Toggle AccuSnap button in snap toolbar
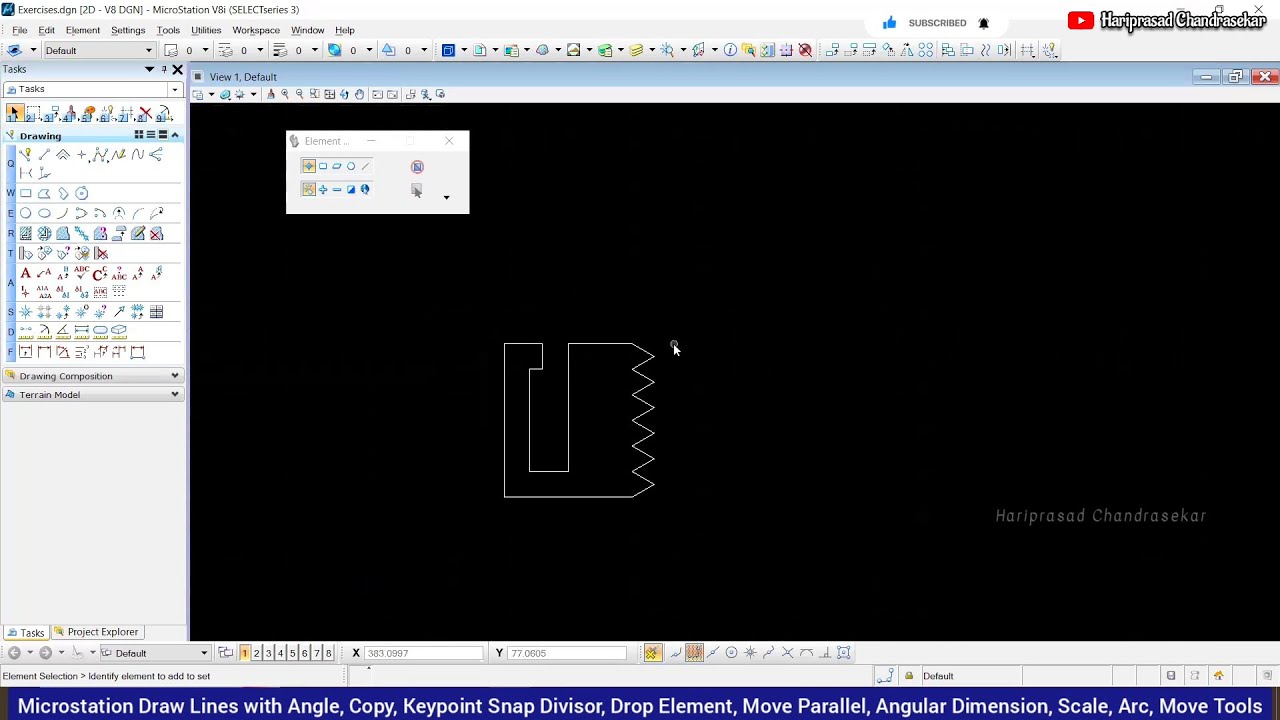The width and height of the screenshot is (1280, 720). [652, 653]
